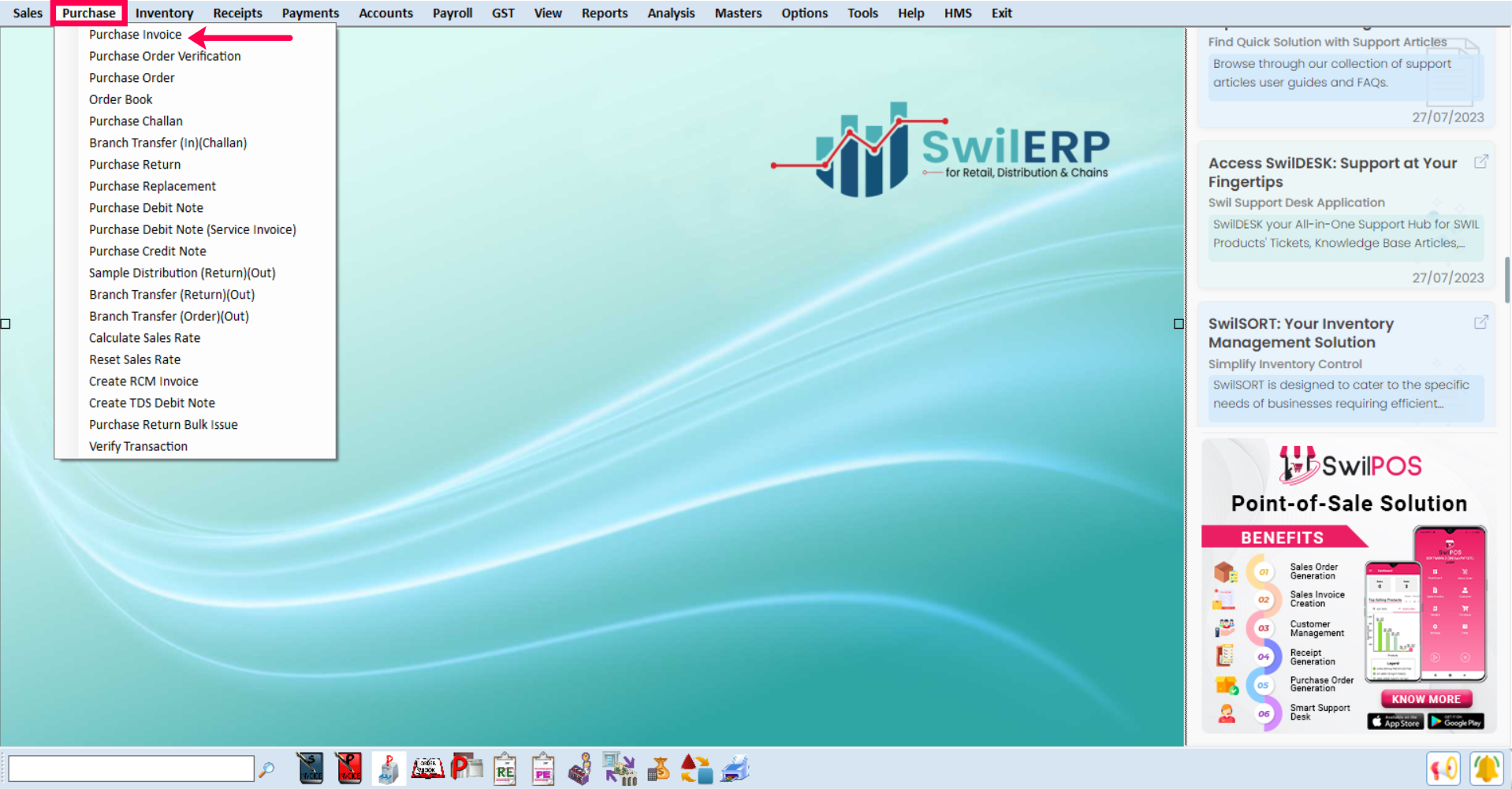Open the Sales menu
Image resolution: width=1512 pixels, height=789 pixels.
pos(28,13)
